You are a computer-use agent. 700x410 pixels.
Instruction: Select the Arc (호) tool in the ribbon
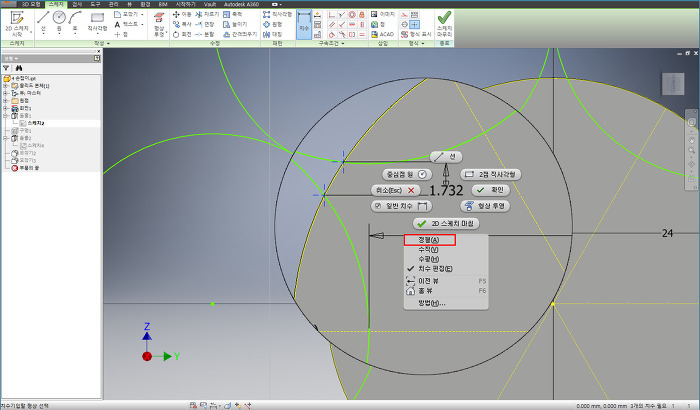(75, 22)
